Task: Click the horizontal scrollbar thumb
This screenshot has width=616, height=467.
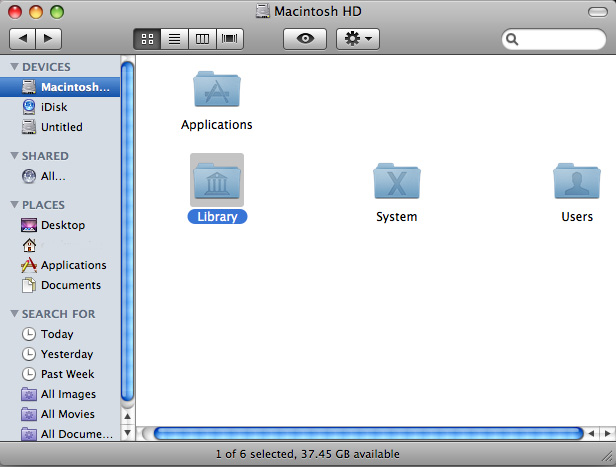Action: point(368,434)
